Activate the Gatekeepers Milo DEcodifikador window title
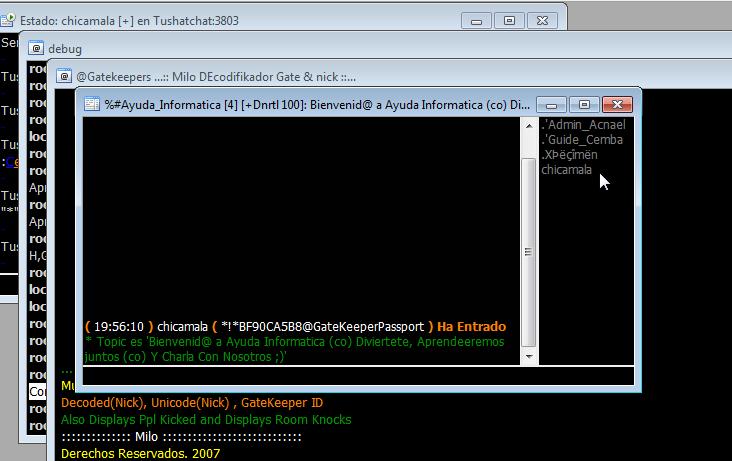This screenshot has height=461, width=732. [216, 77]
